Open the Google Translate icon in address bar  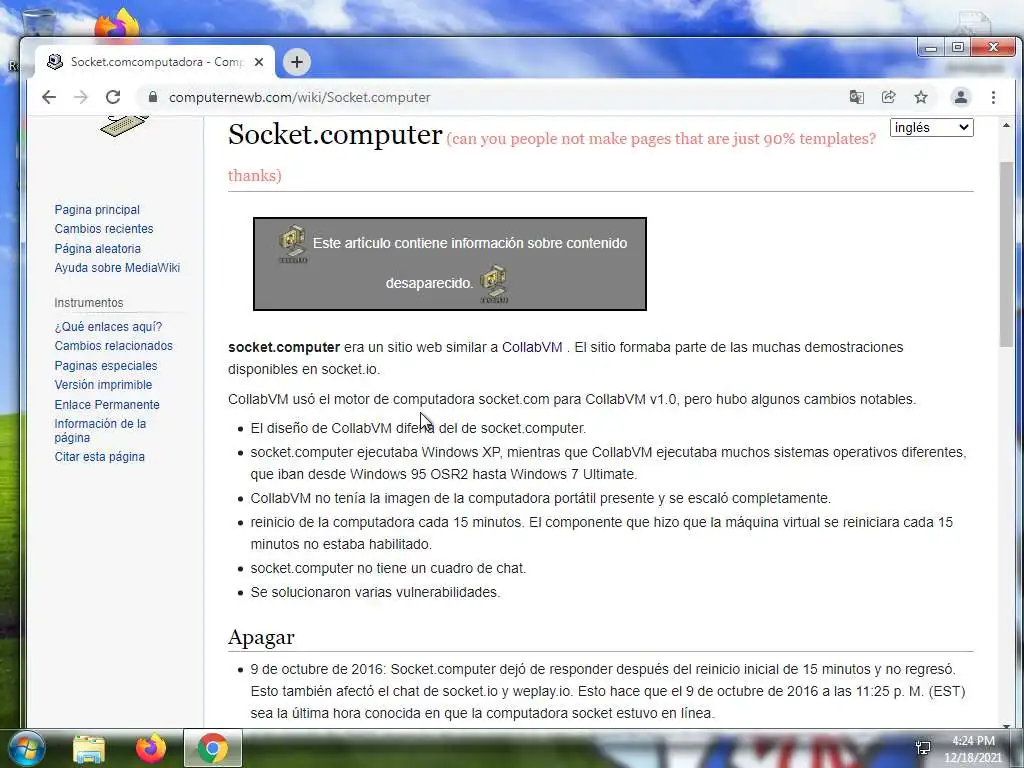[856, 97]
